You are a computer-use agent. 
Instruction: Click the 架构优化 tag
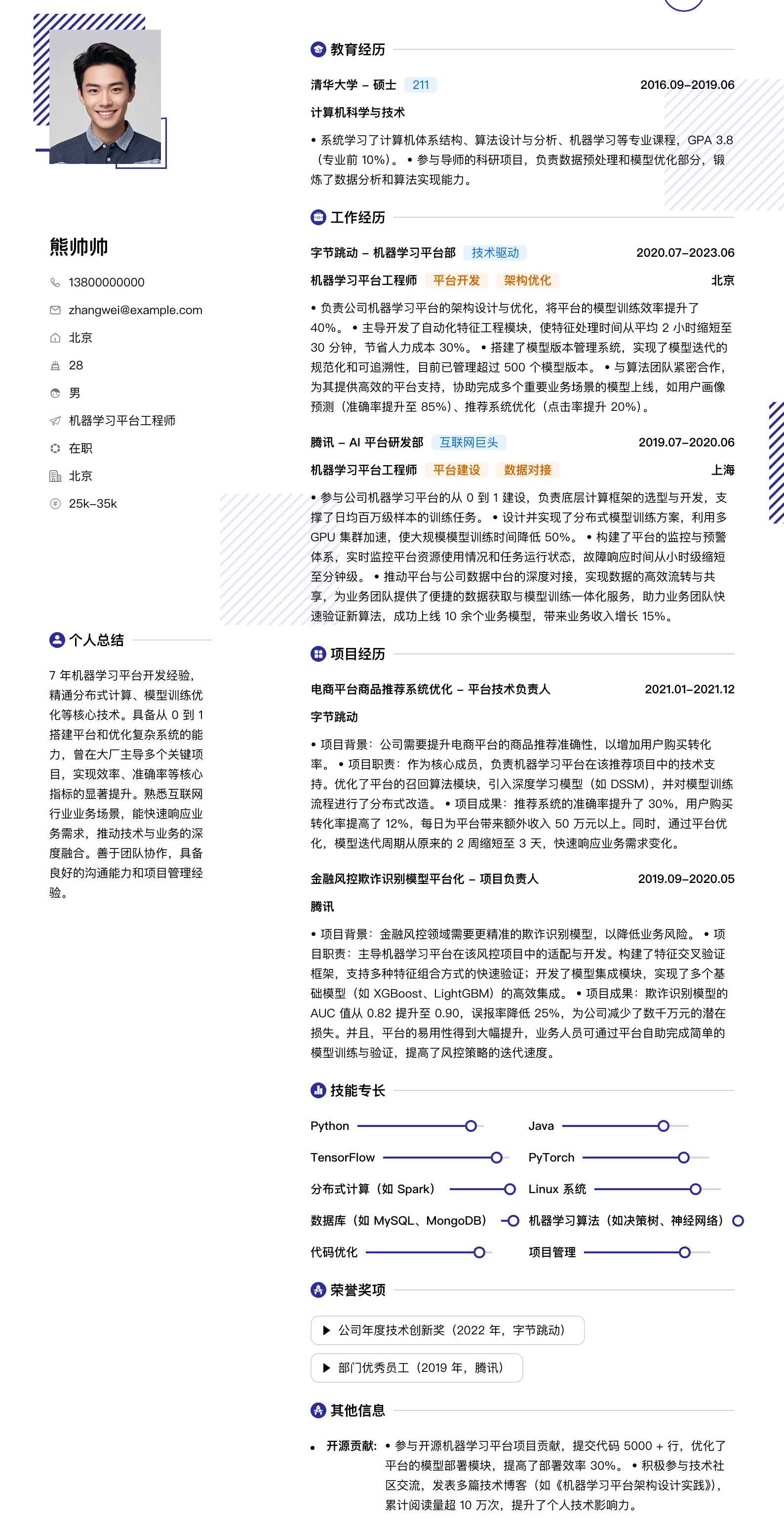point(527,280)
